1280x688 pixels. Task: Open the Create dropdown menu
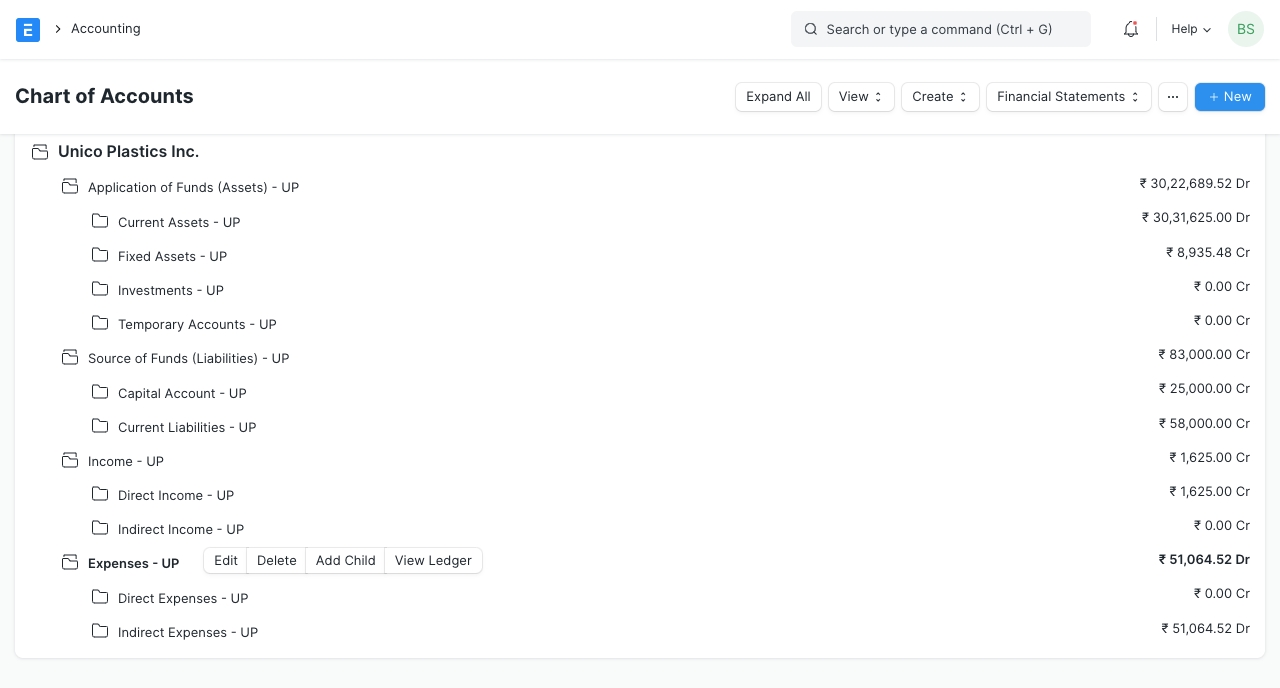pos(940,97)
